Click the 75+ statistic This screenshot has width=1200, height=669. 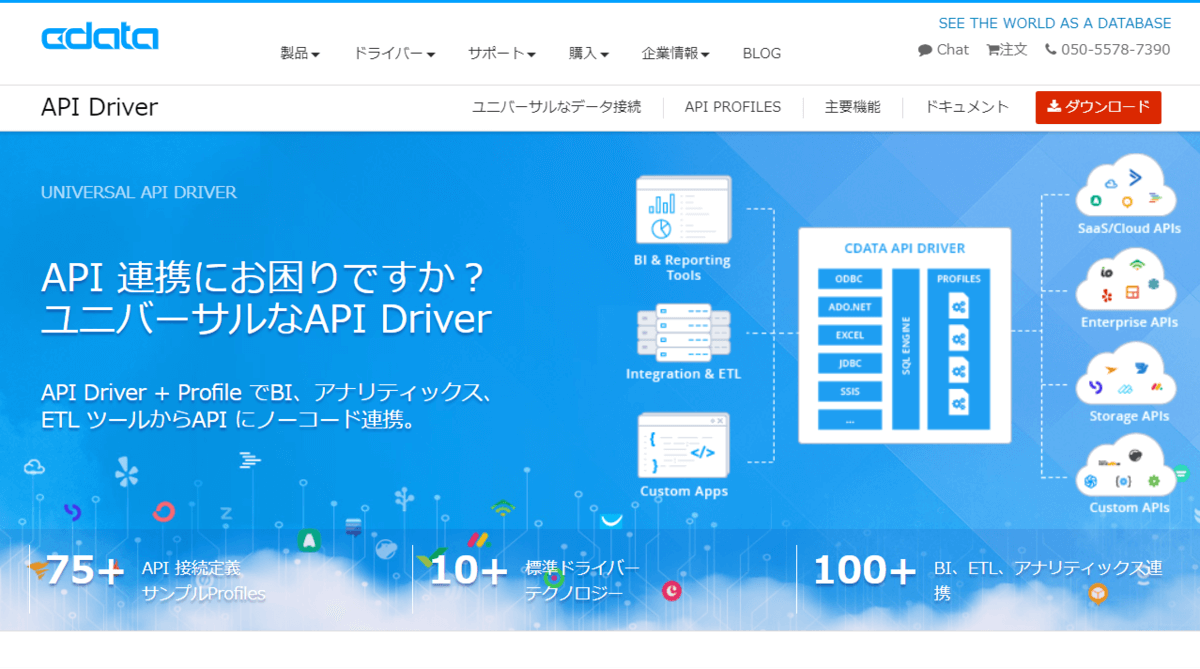tap(86, 571)
